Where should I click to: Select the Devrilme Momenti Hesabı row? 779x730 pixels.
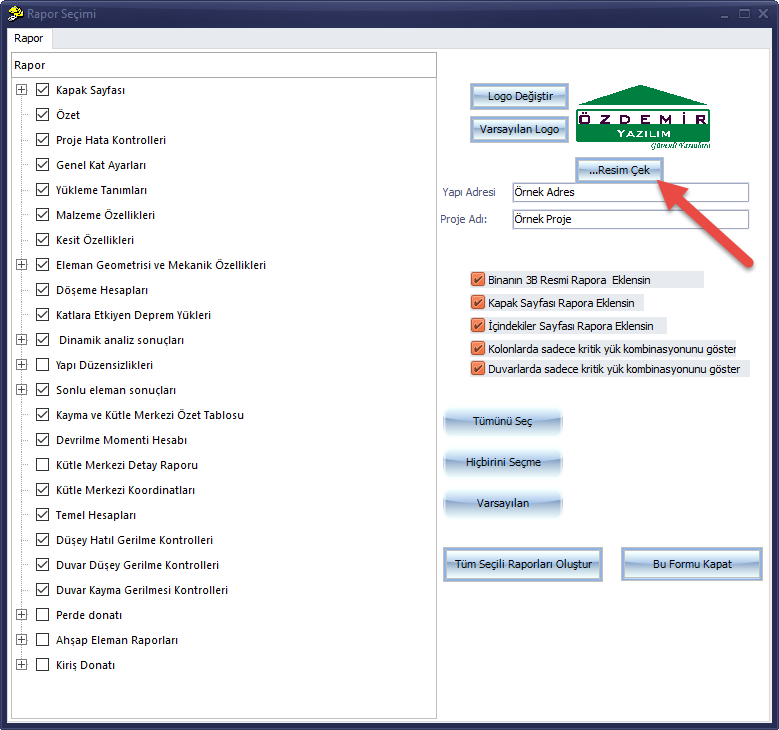tap(121, 440)
